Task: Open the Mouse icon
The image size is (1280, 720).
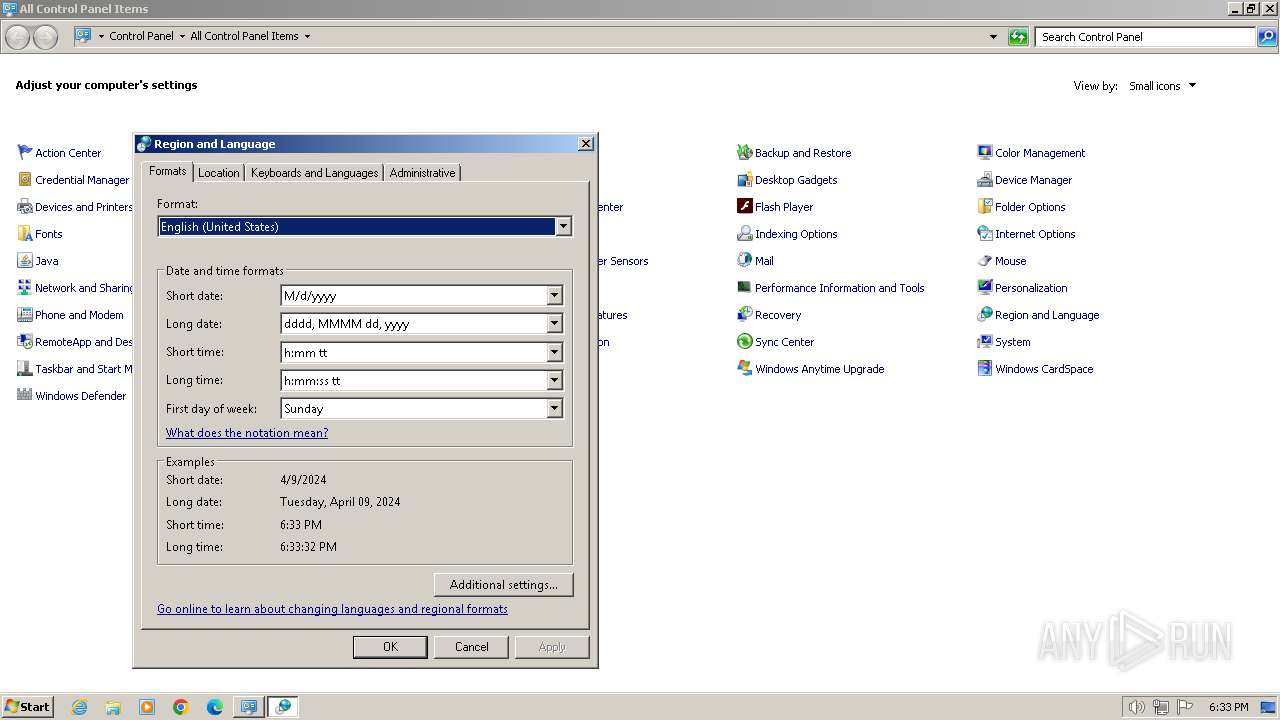Action: [985, 261]
